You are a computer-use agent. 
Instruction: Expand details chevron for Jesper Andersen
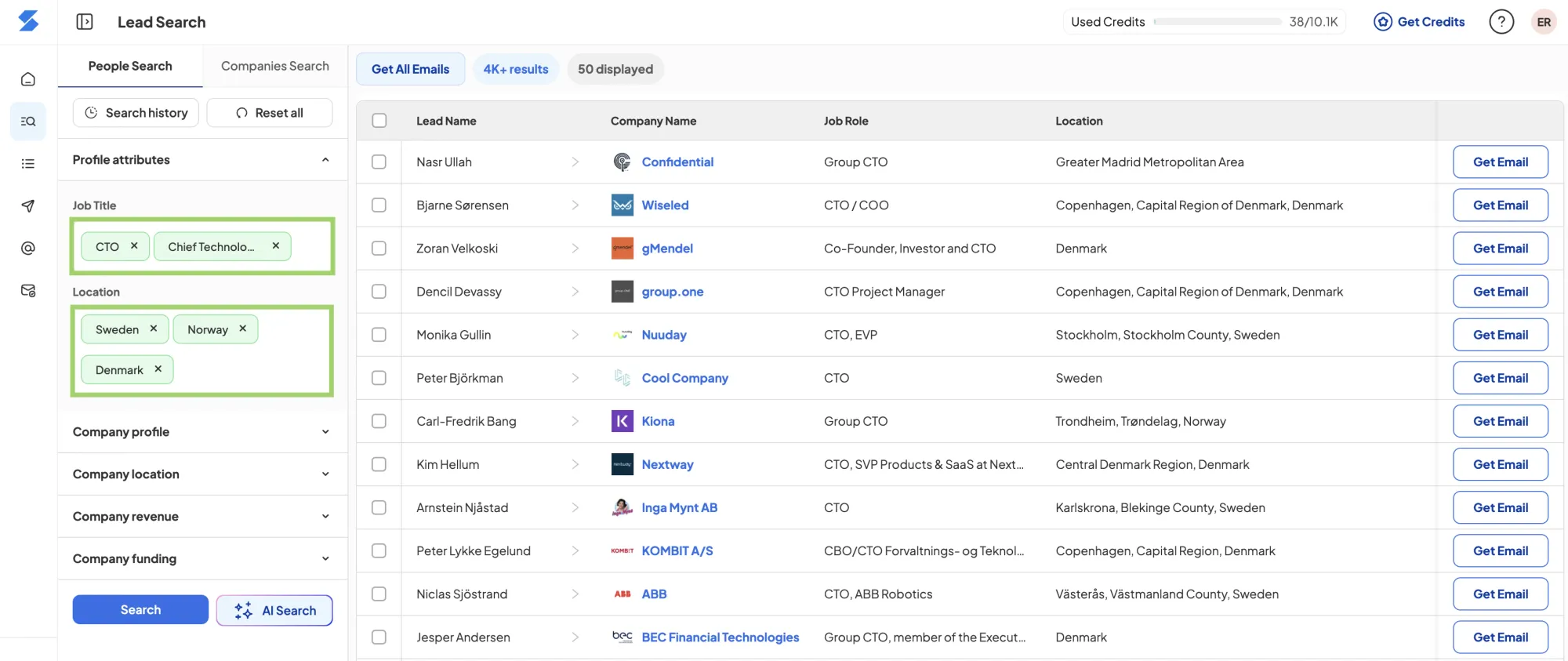point(575,637)
